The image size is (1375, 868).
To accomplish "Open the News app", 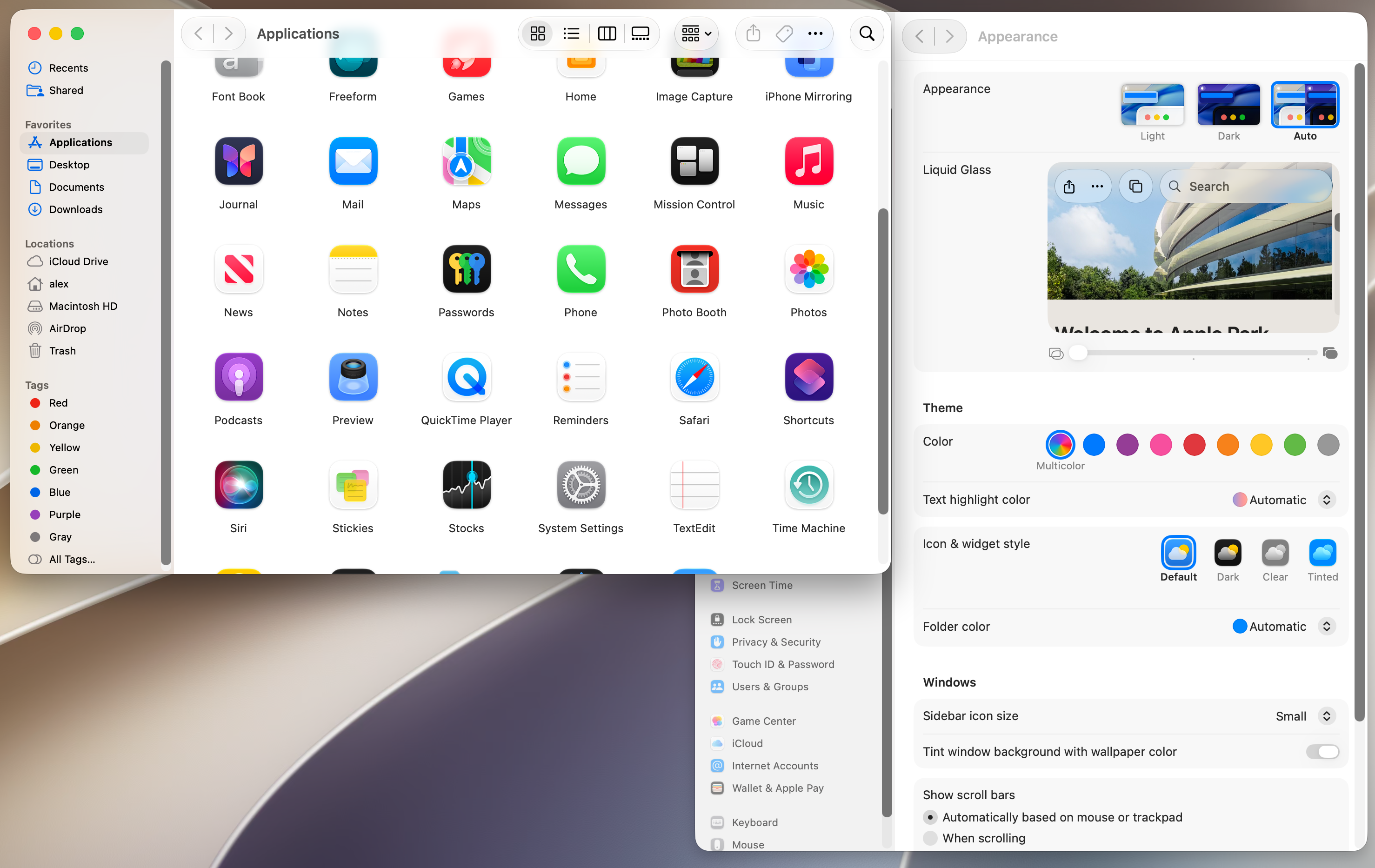I will (x=239, y=269).
